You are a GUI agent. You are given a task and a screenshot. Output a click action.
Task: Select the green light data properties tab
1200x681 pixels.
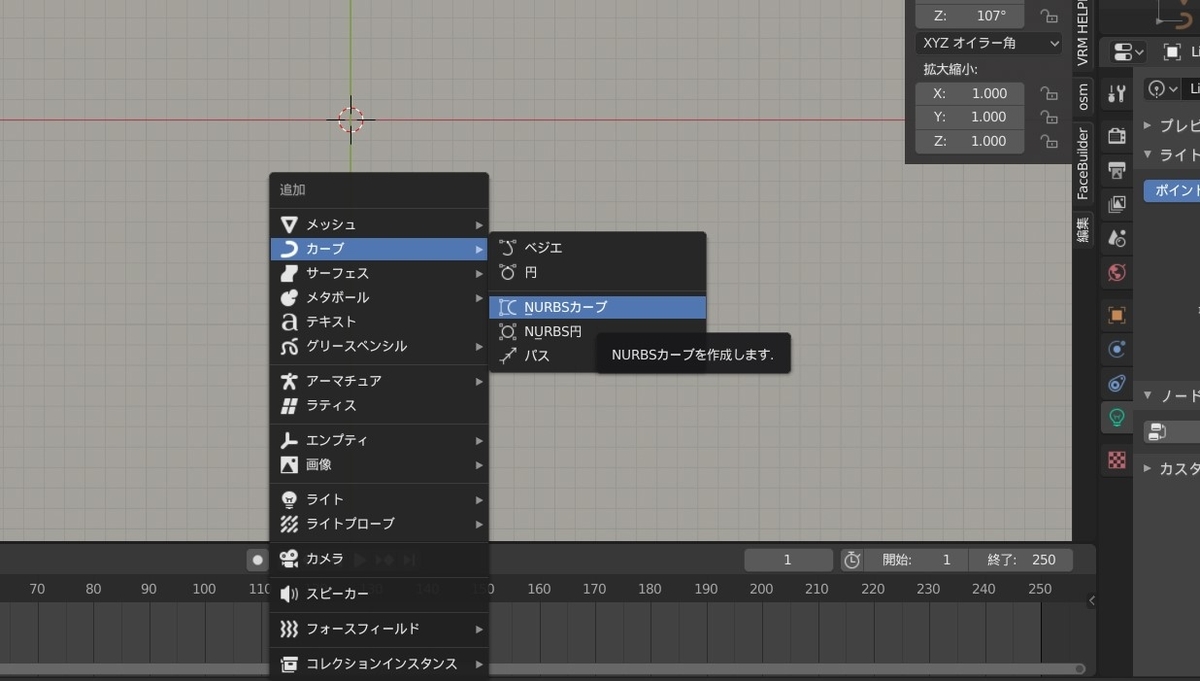1116,418
